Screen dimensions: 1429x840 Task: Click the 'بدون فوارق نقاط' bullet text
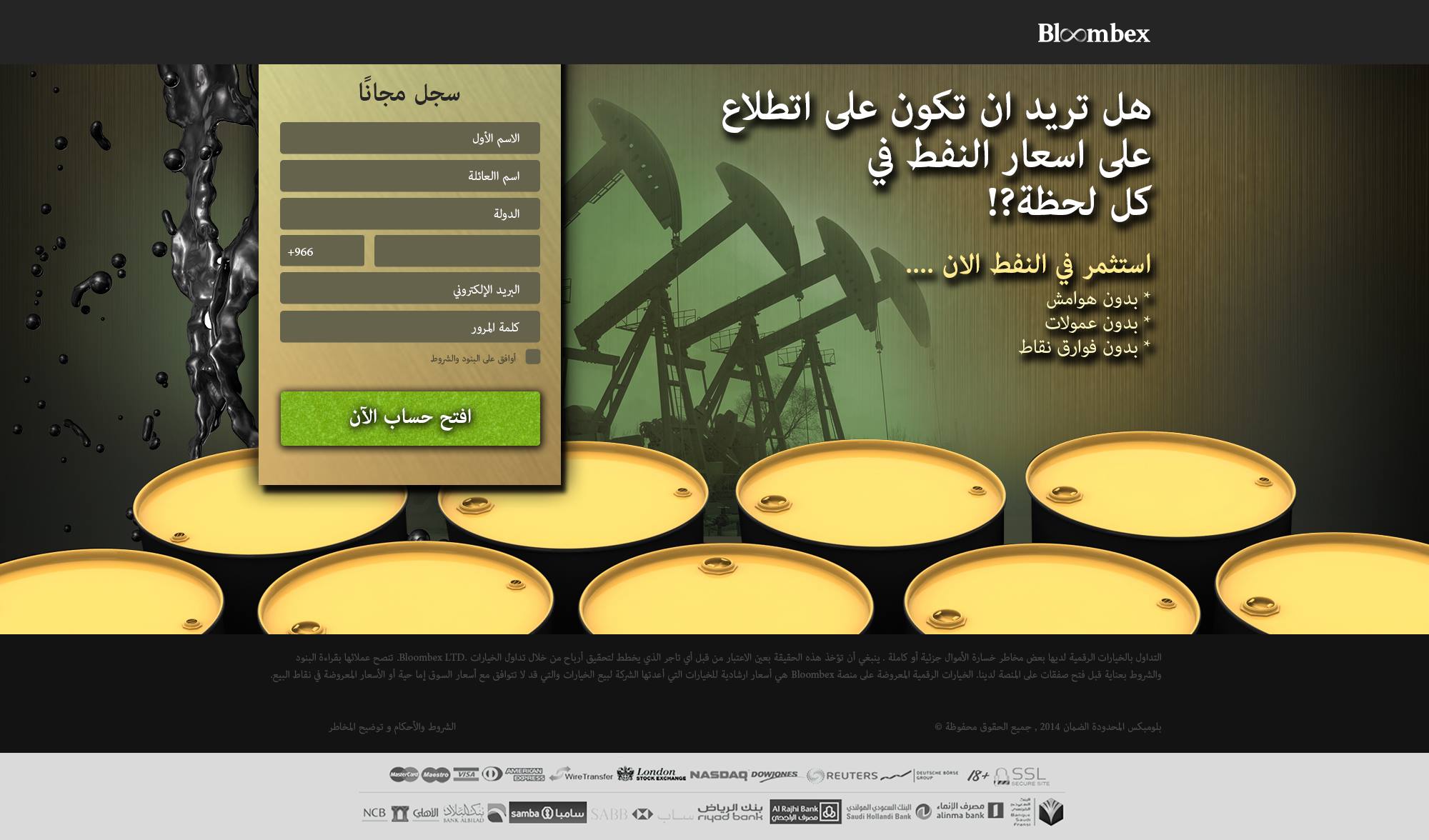[1078, 347]
